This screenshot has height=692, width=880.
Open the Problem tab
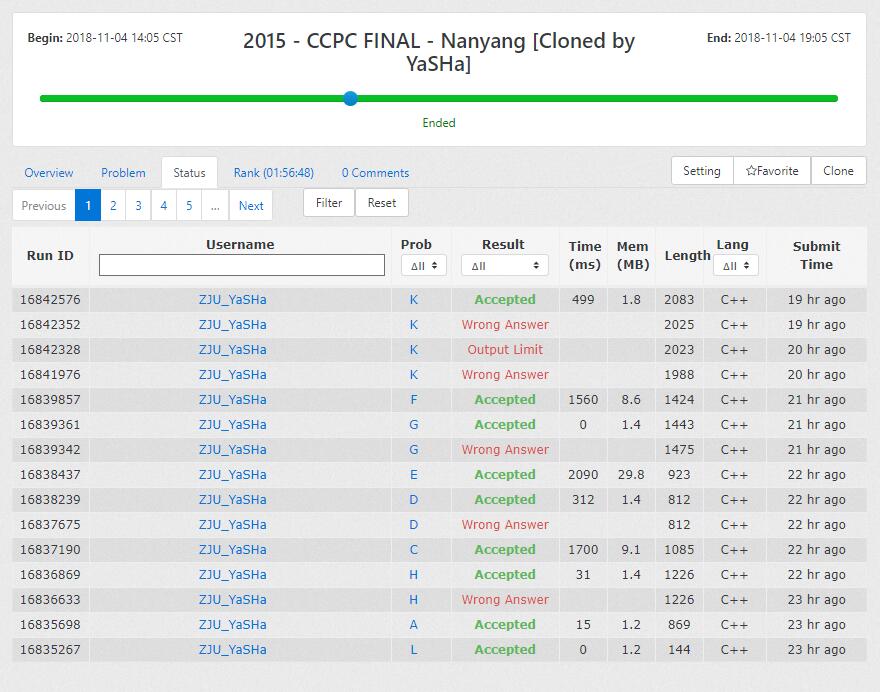click(123, 173)
